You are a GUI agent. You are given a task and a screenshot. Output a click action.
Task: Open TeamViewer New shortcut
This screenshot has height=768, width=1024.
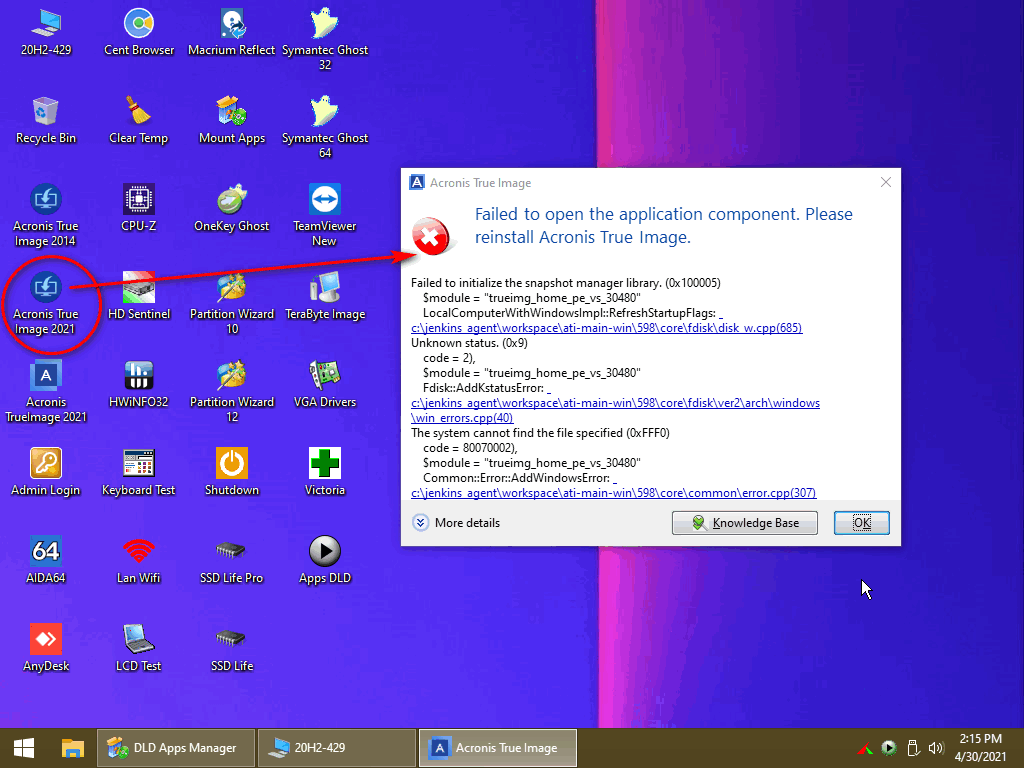coord(325,216)
